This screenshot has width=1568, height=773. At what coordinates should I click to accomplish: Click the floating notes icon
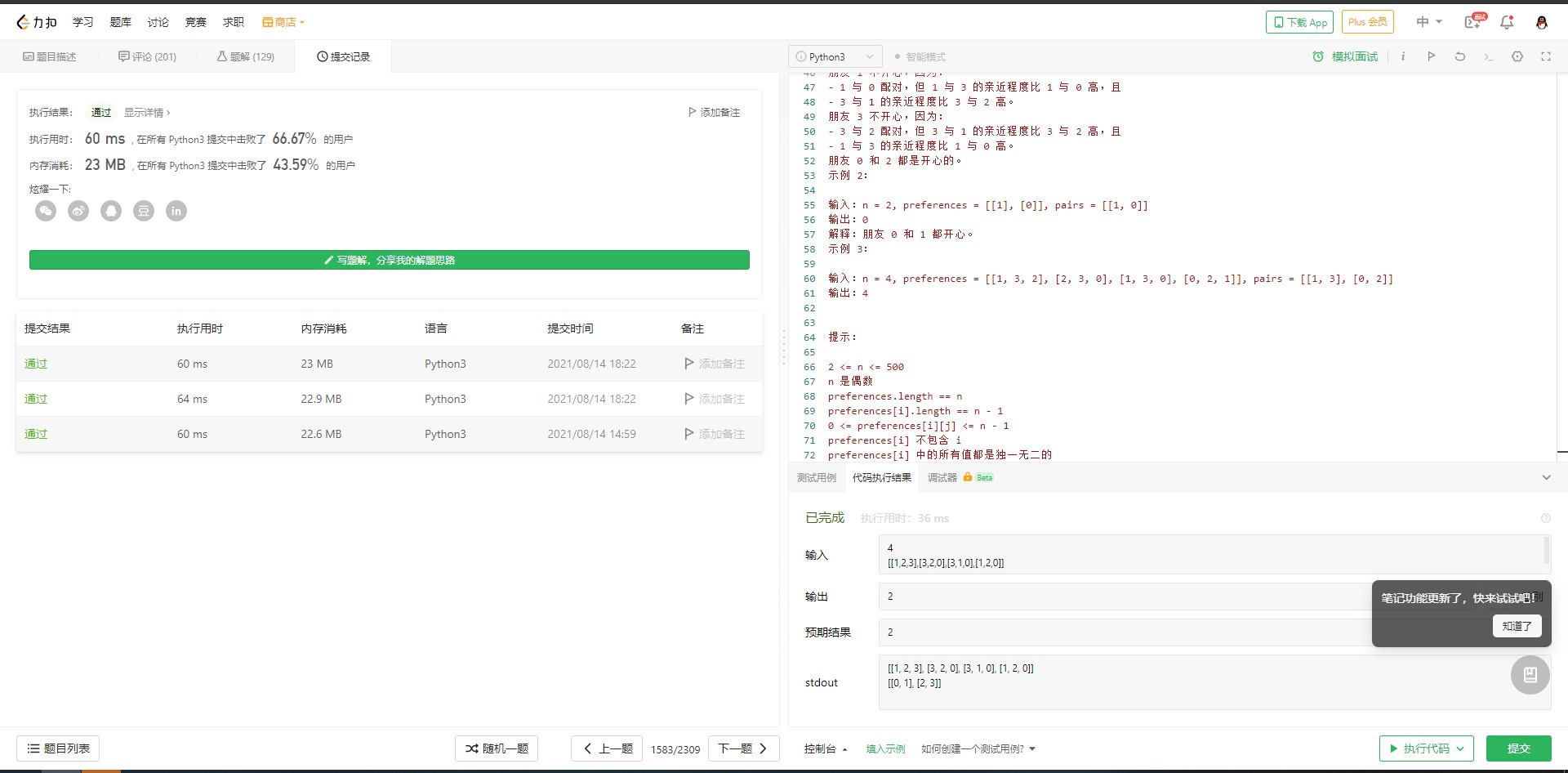pyautogui.click(x=1530, y=675)
